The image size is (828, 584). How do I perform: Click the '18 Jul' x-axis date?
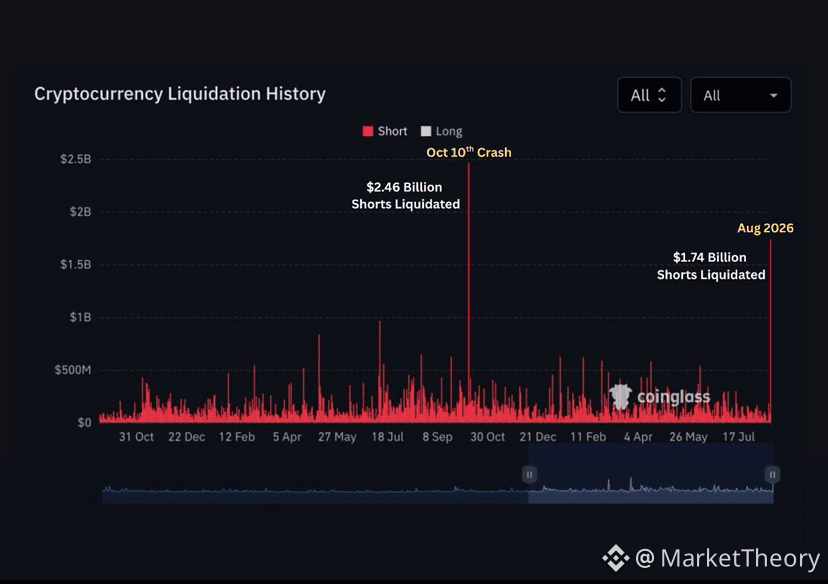[388, 437]
